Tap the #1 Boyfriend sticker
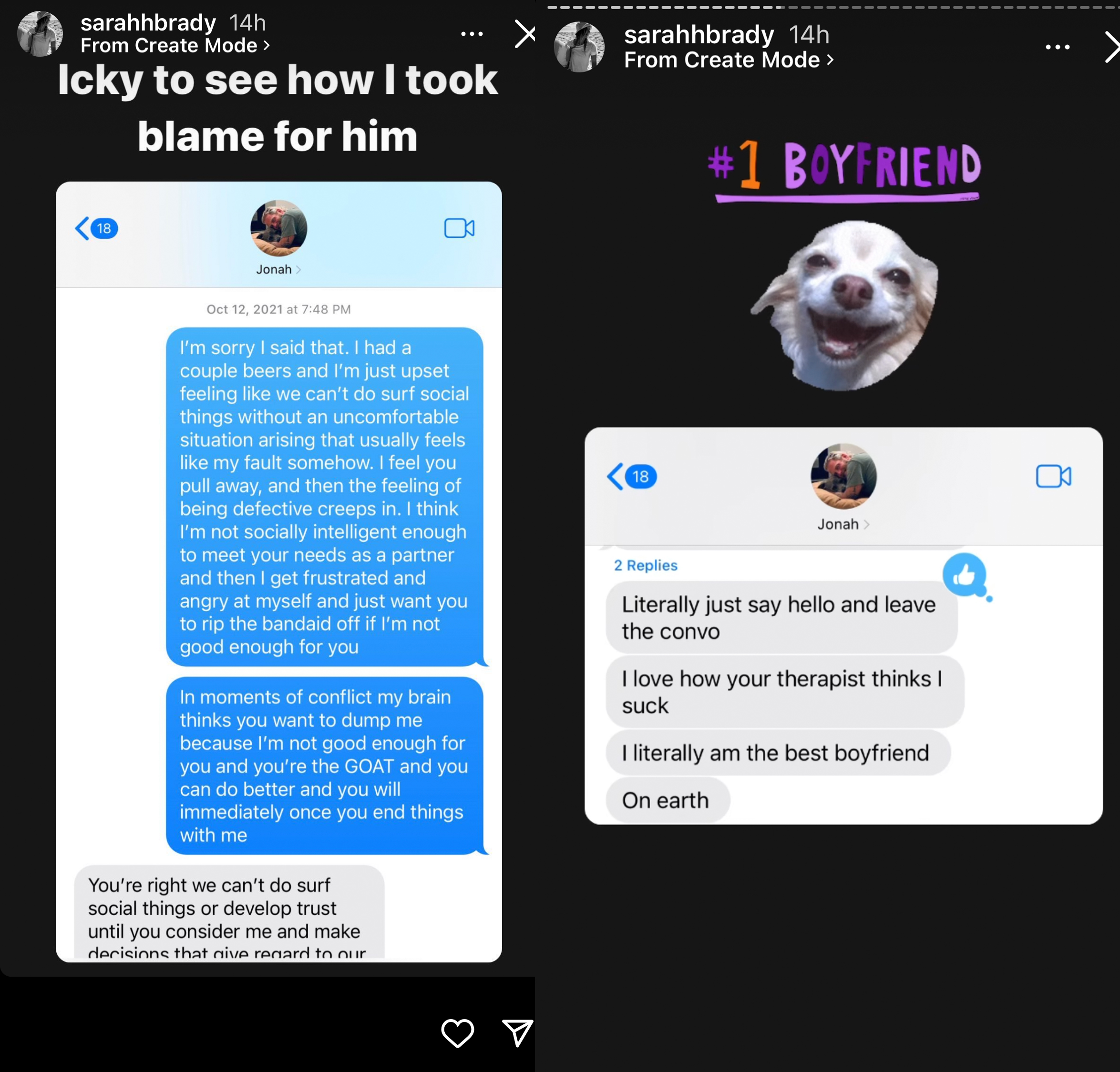This screenshot has height=1072, width=1120. pyautogui.click(x=844, y=170)
